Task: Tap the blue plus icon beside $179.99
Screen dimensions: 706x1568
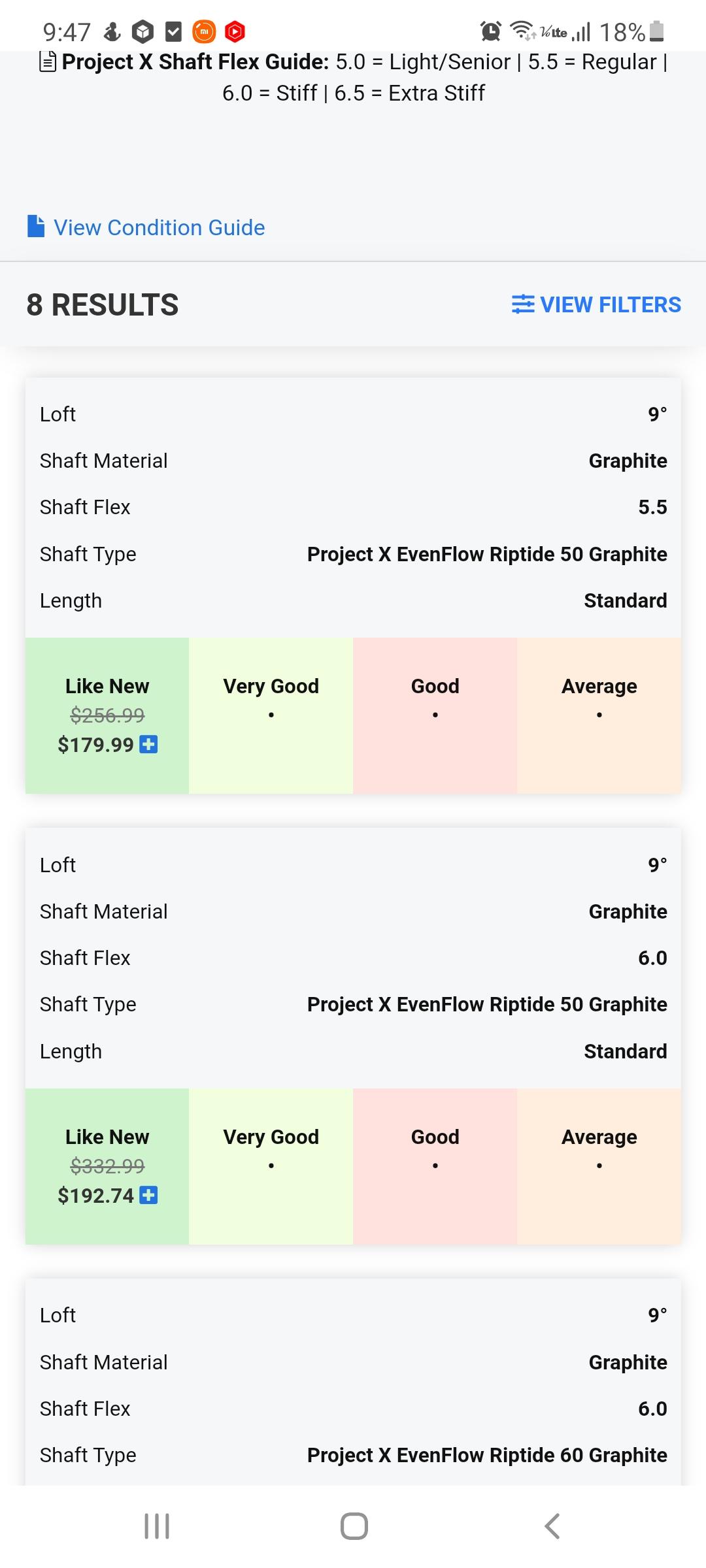Action: point(149,744)
